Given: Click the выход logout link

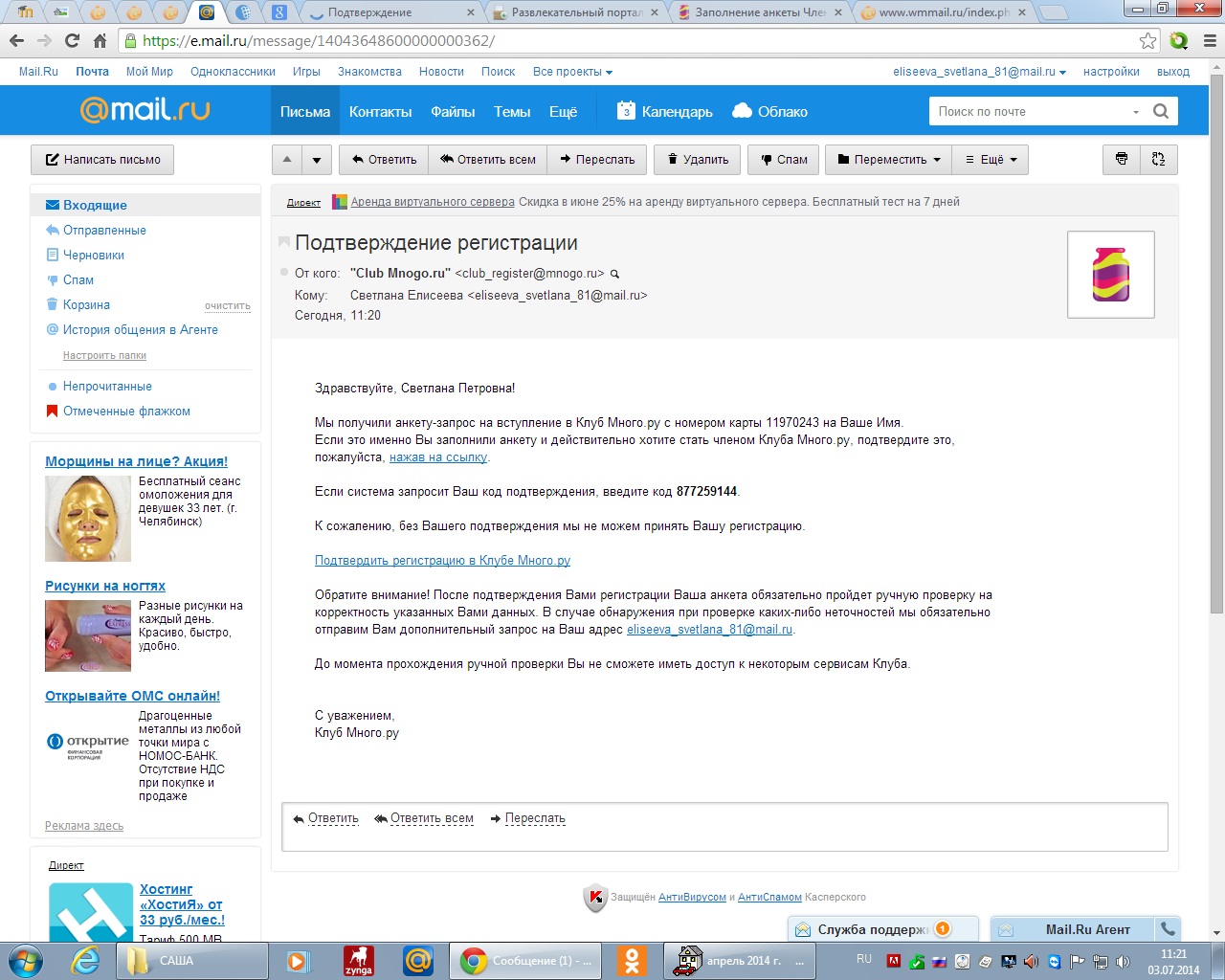Looking at the screenshot, I should (1173, 72).
